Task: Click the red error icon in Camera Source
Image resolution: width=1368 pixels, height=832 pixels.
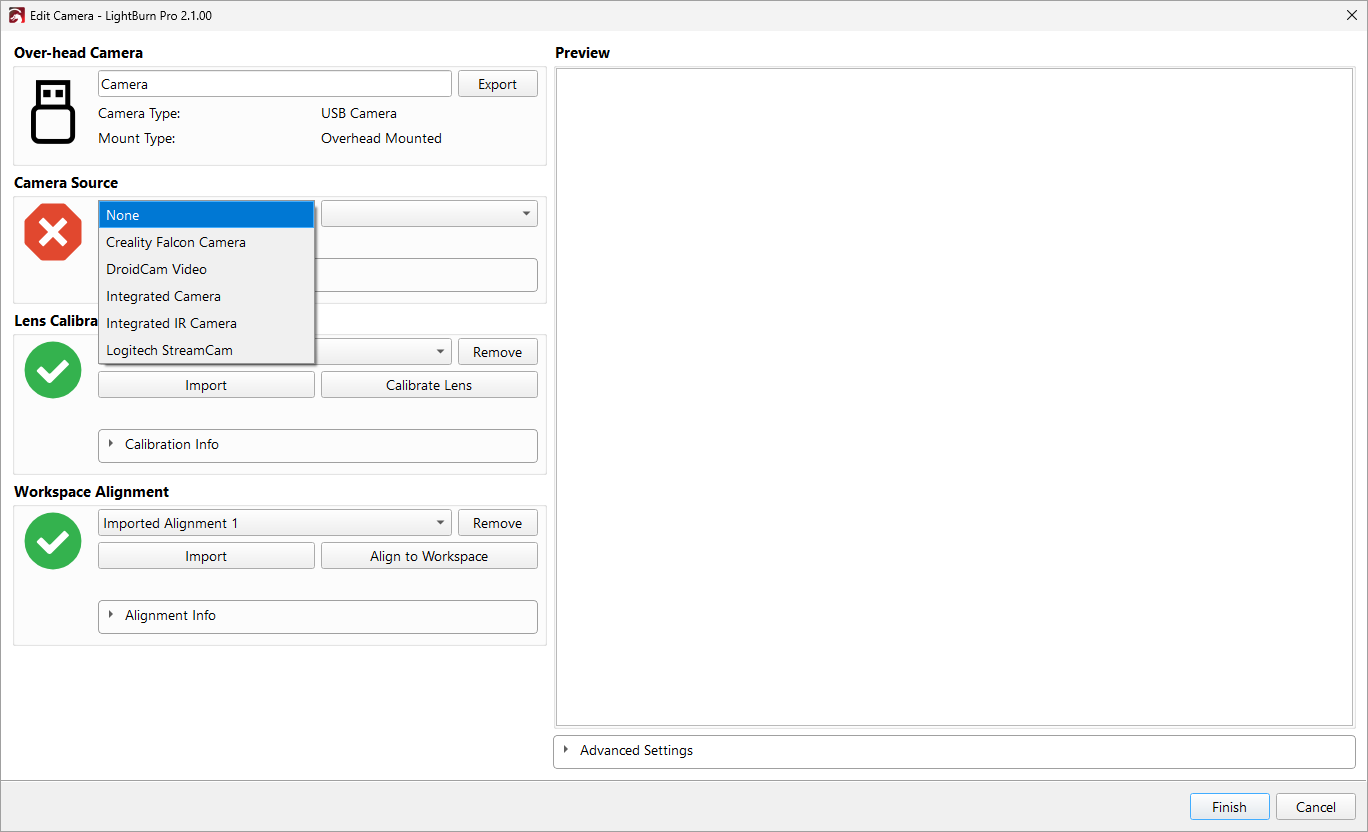Action: (53, 232)
